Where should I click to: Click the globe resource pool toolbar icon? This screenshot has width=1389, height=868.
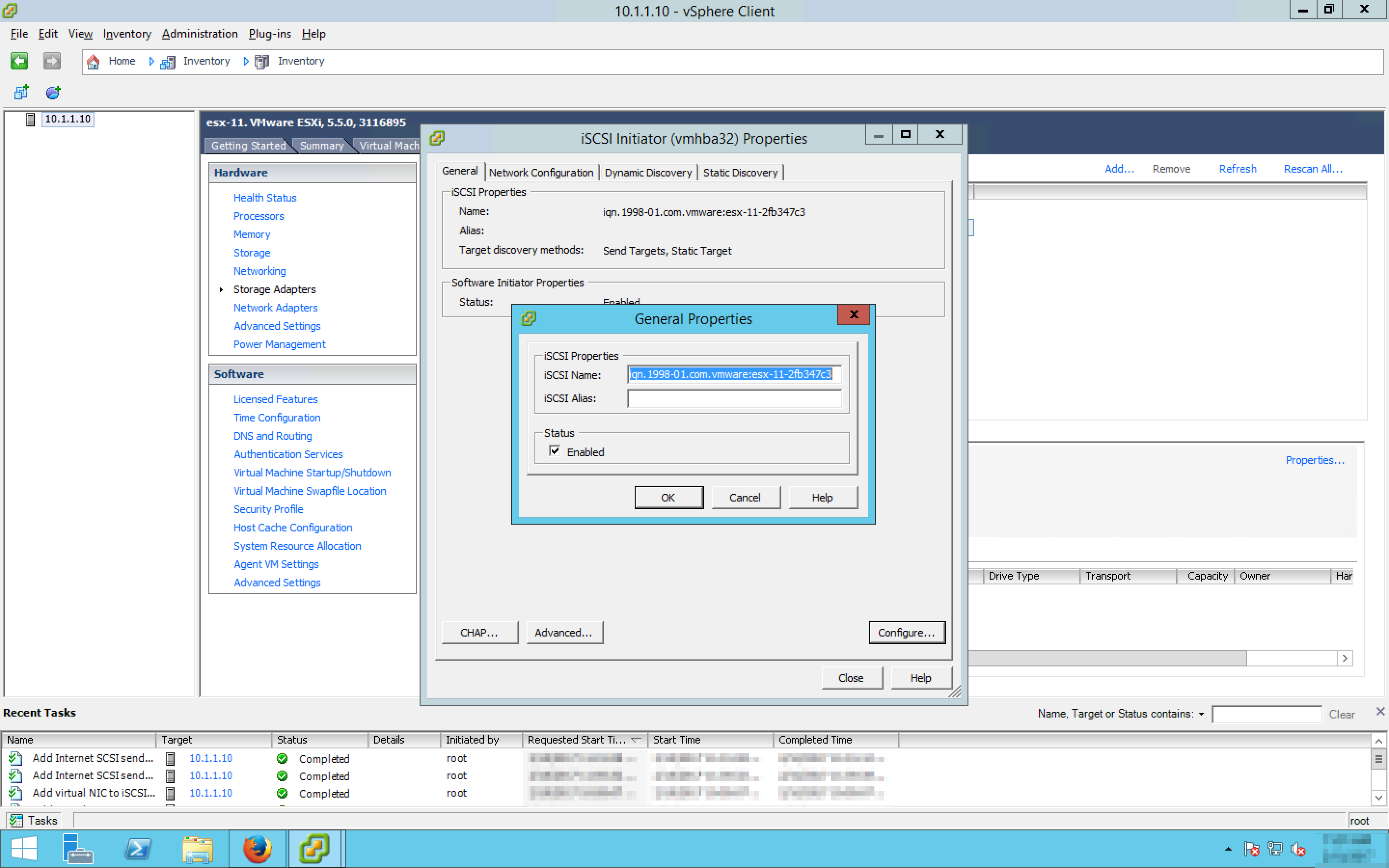click(53, 92)
